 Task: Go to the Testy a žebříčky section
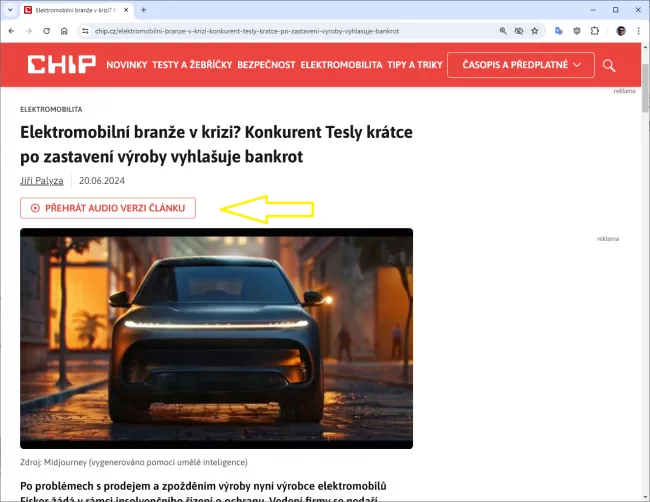click(191, 66)
